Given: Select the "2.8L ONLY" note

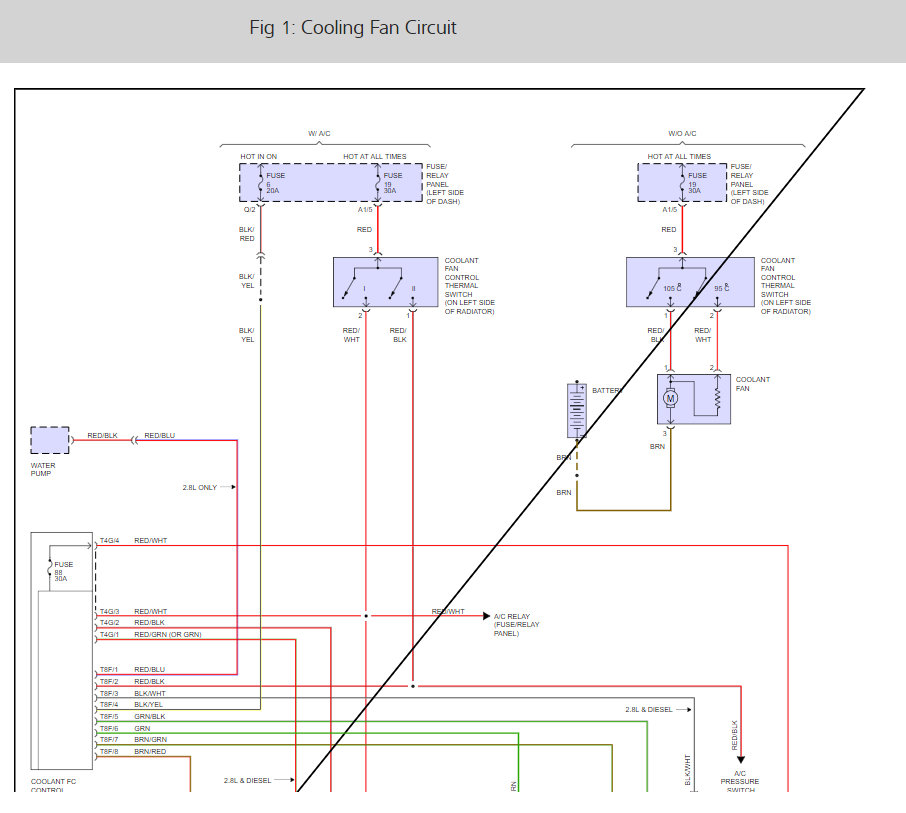Looking at the screenshot, I should [199, 488].
